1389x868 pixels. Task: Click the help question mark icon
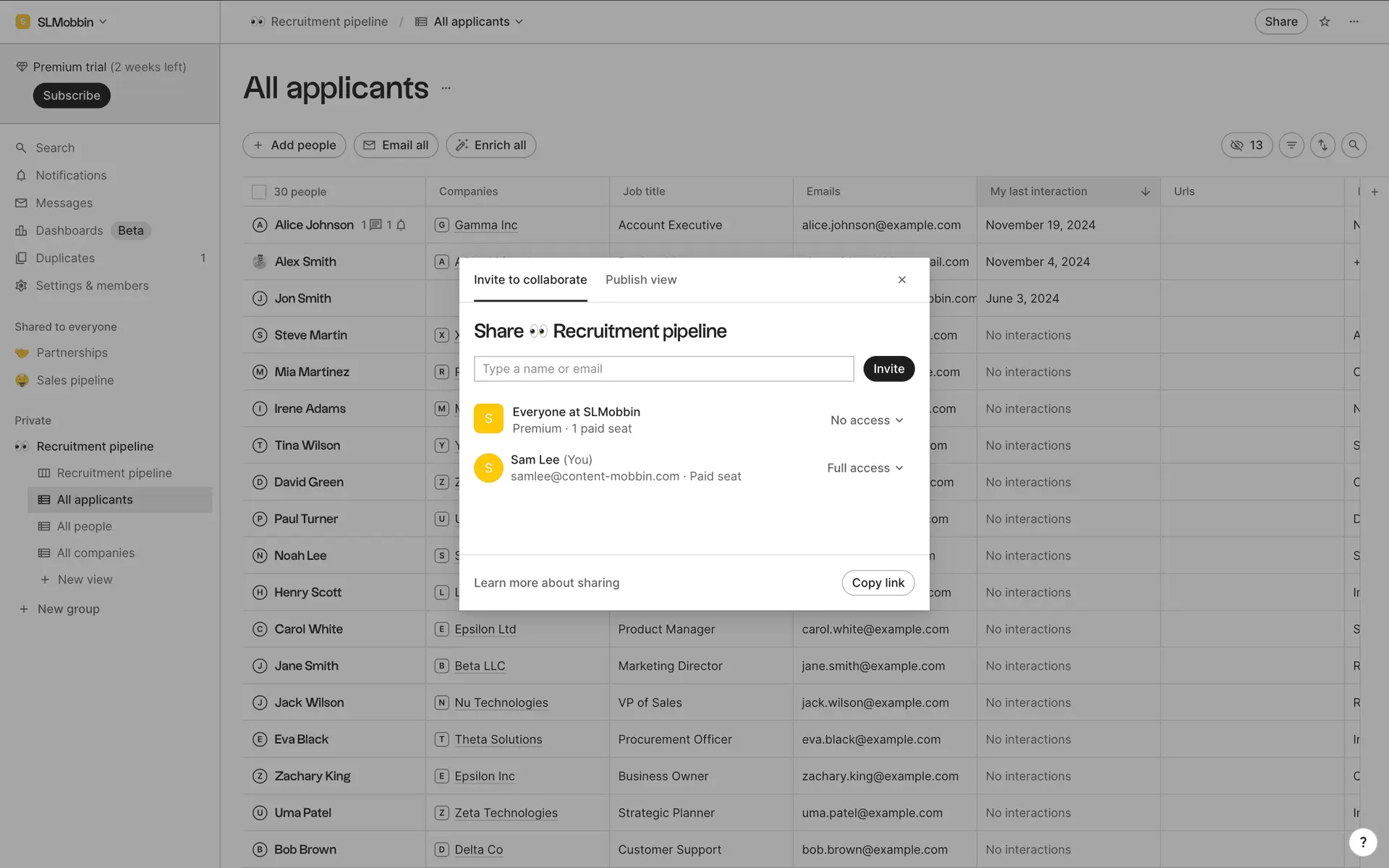[1363, 842]
